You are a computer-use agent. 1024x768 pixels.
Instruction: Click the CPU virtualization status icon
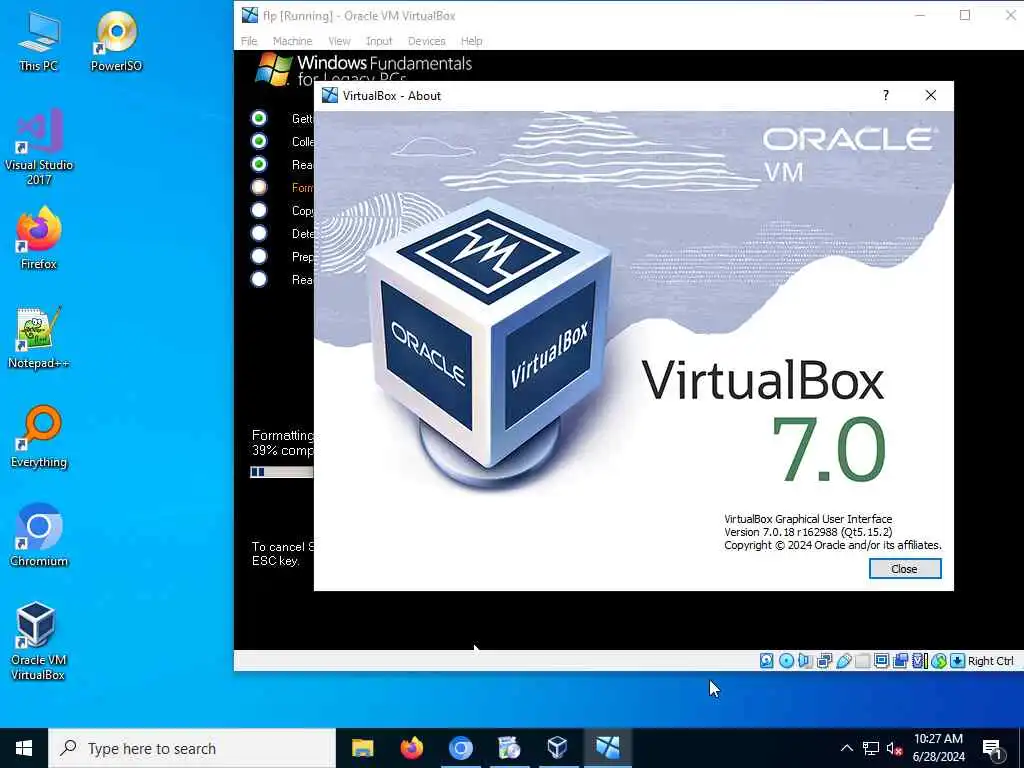point(920,661)
